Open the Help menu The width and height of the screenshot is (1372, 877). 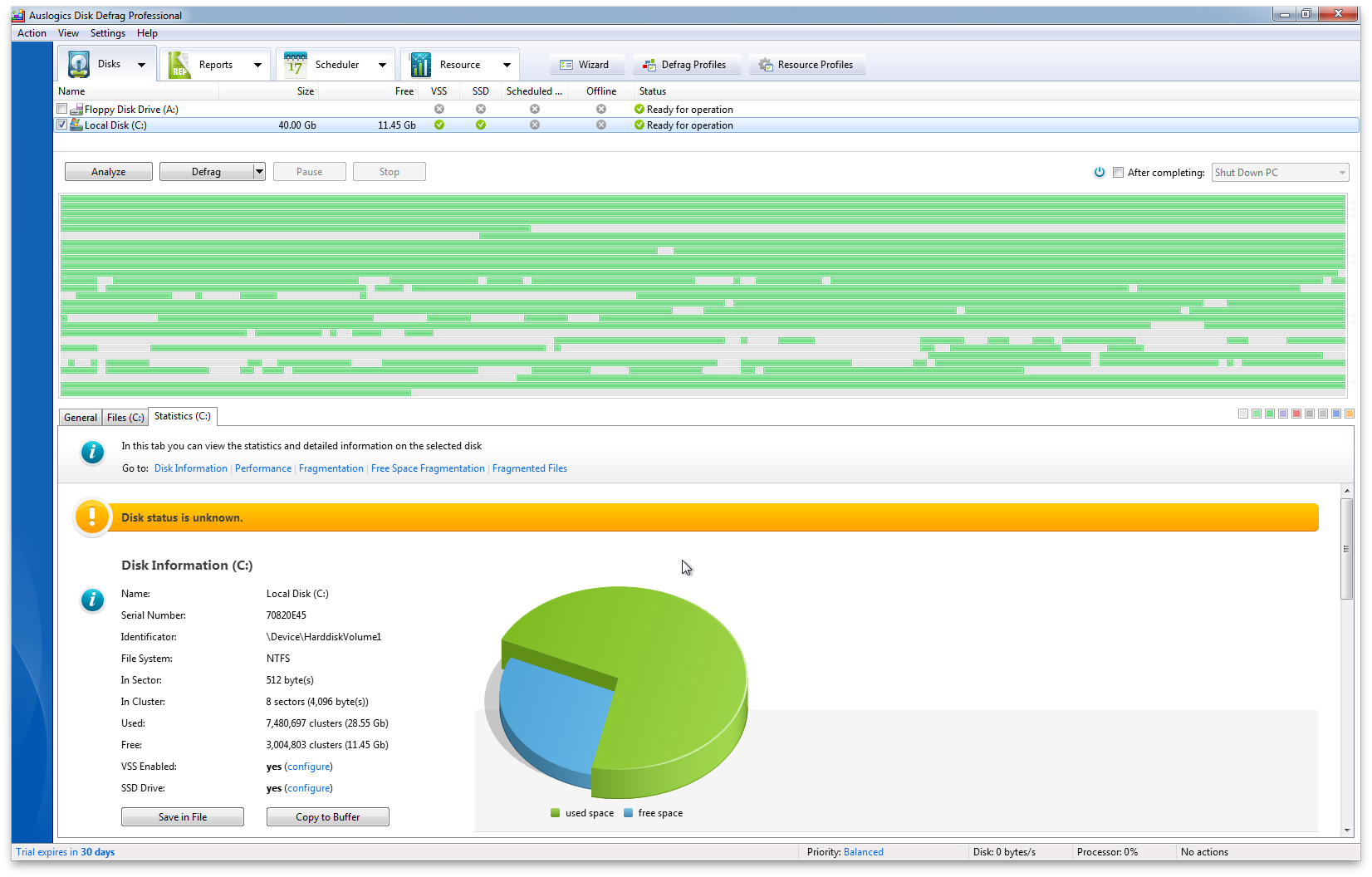point(147,33)
